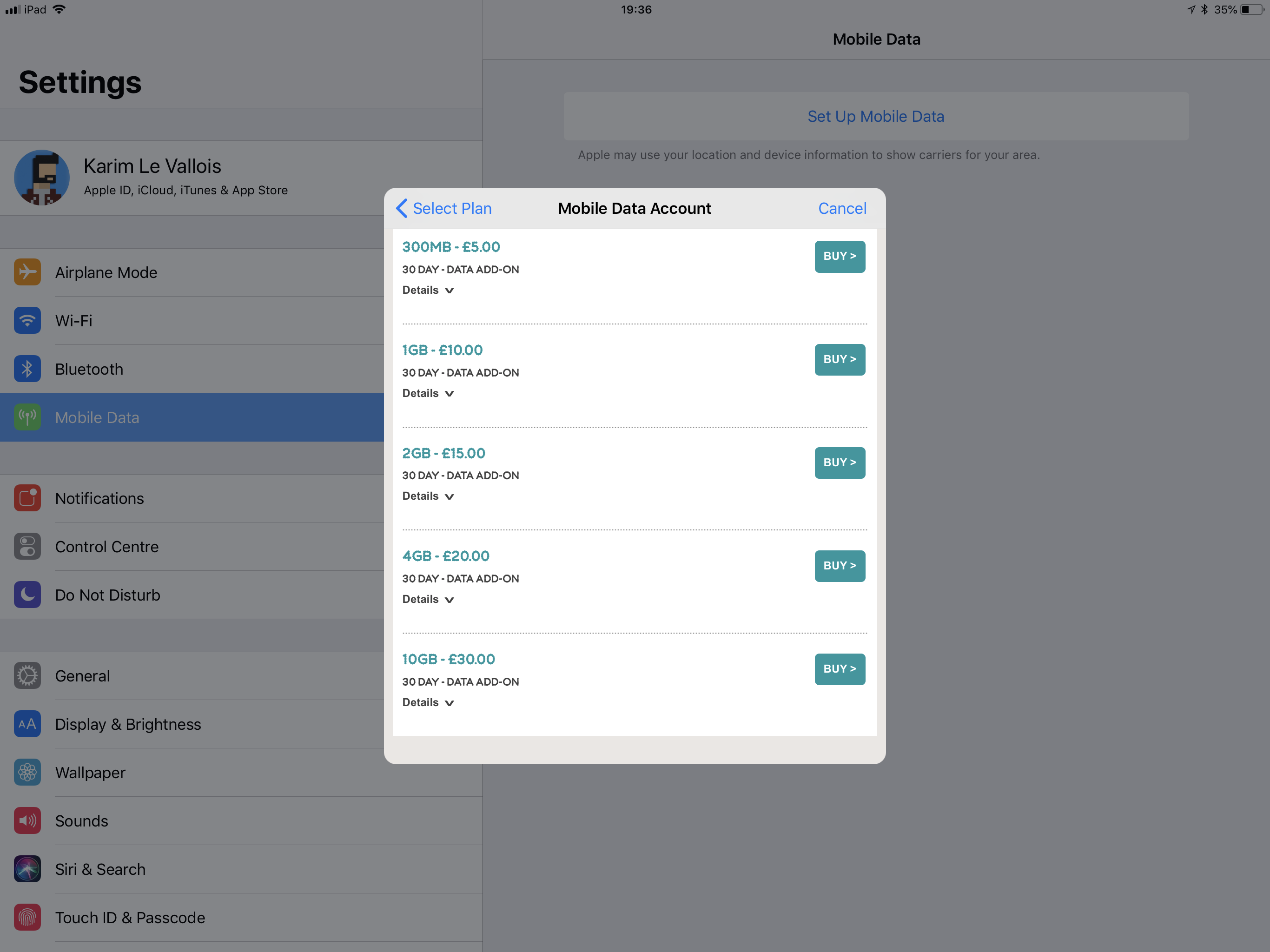Tap the Notifications icon
This screenshot has height=952, width=1270.
(x=27, y=498)
